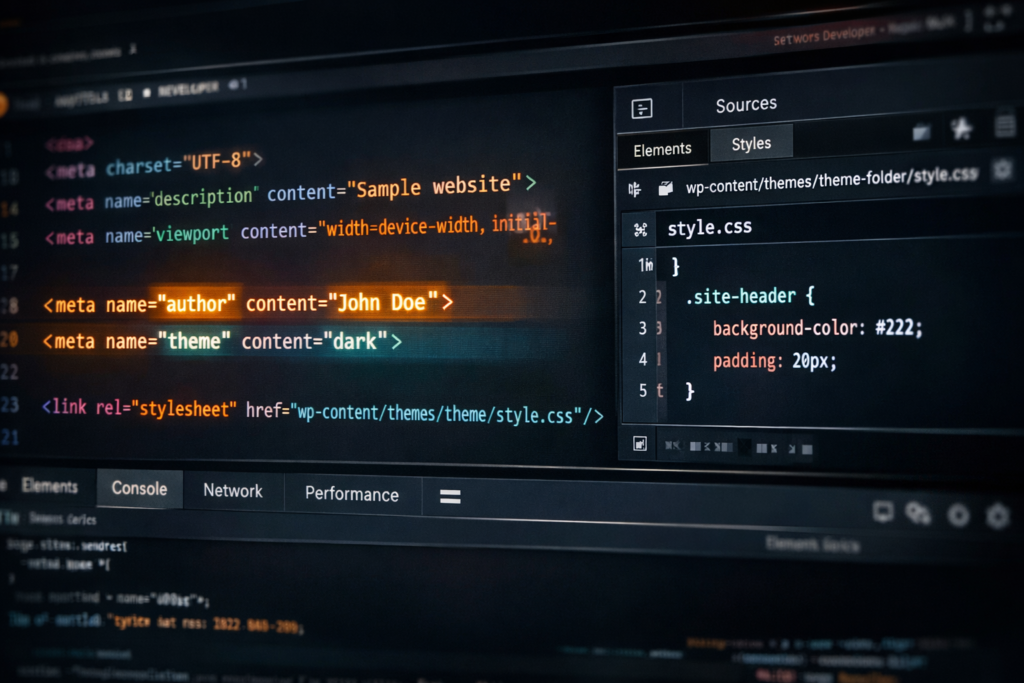1024x683 pixels.
Task: Click the folder icon in Sources toolbar
Action: pyautogui.click(x=921, y=132)
